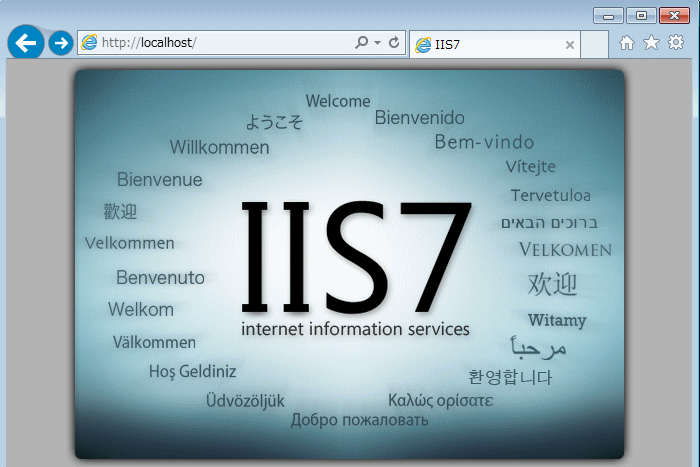Click the 'Tervetuloa' text
The height and width of the screenshot is (467, 700).
pos(551,196)
